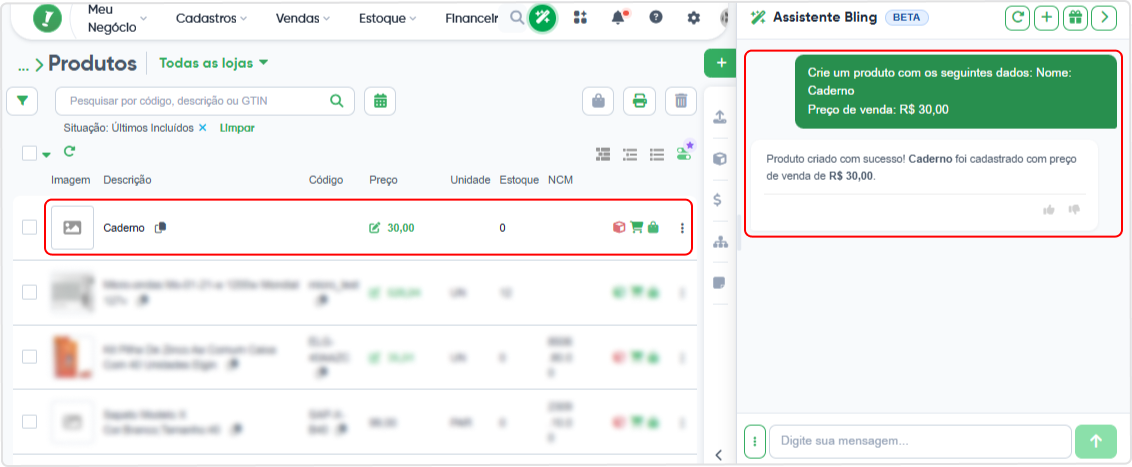Image resolution: width=1132 pixels, height=467 pixels.
Task: Click the green send message arrow button
Action: click(1096, 442)
